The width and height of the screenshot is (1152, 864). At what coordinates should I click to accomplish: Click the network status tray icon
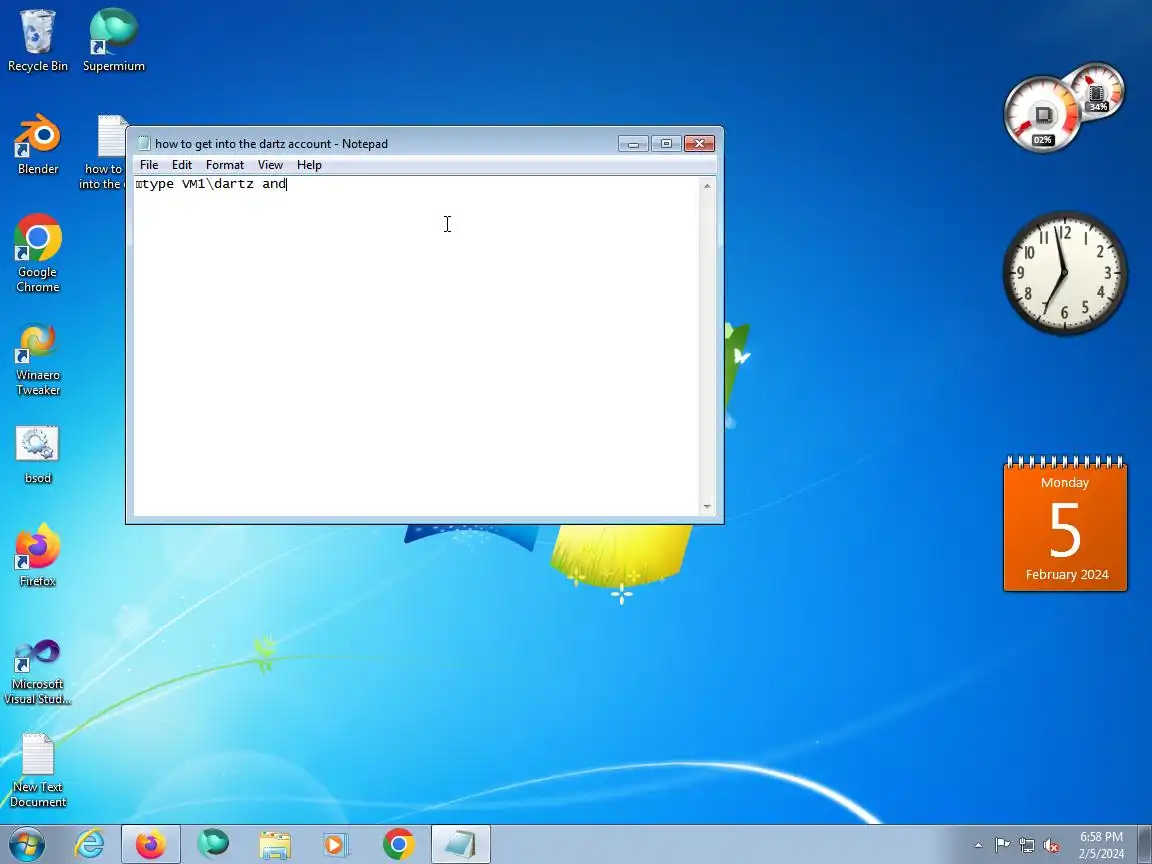tap(1027, 845)
